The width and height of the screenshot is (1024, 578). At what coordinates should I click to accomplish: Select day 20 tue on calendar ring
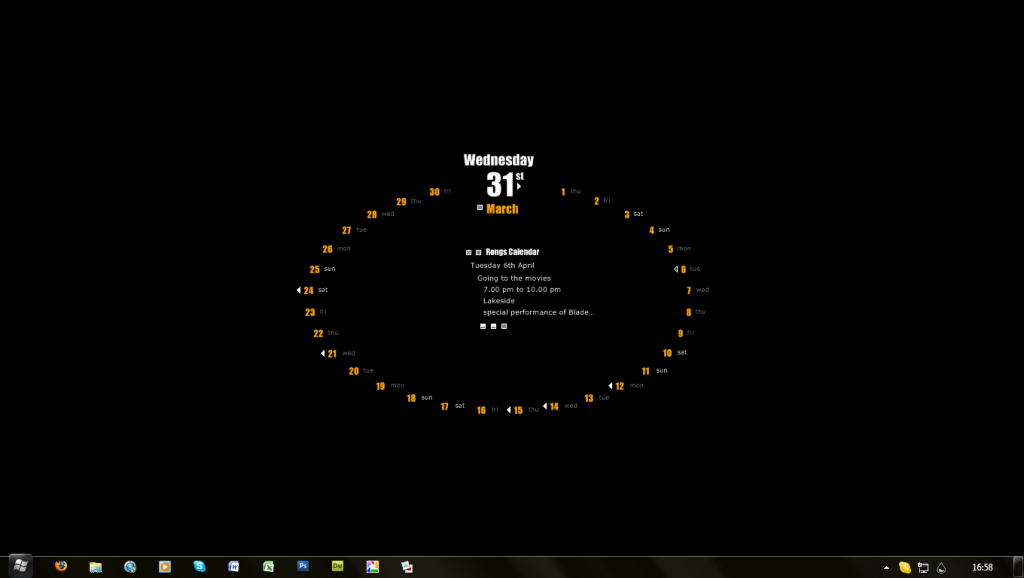pos(361,371)
